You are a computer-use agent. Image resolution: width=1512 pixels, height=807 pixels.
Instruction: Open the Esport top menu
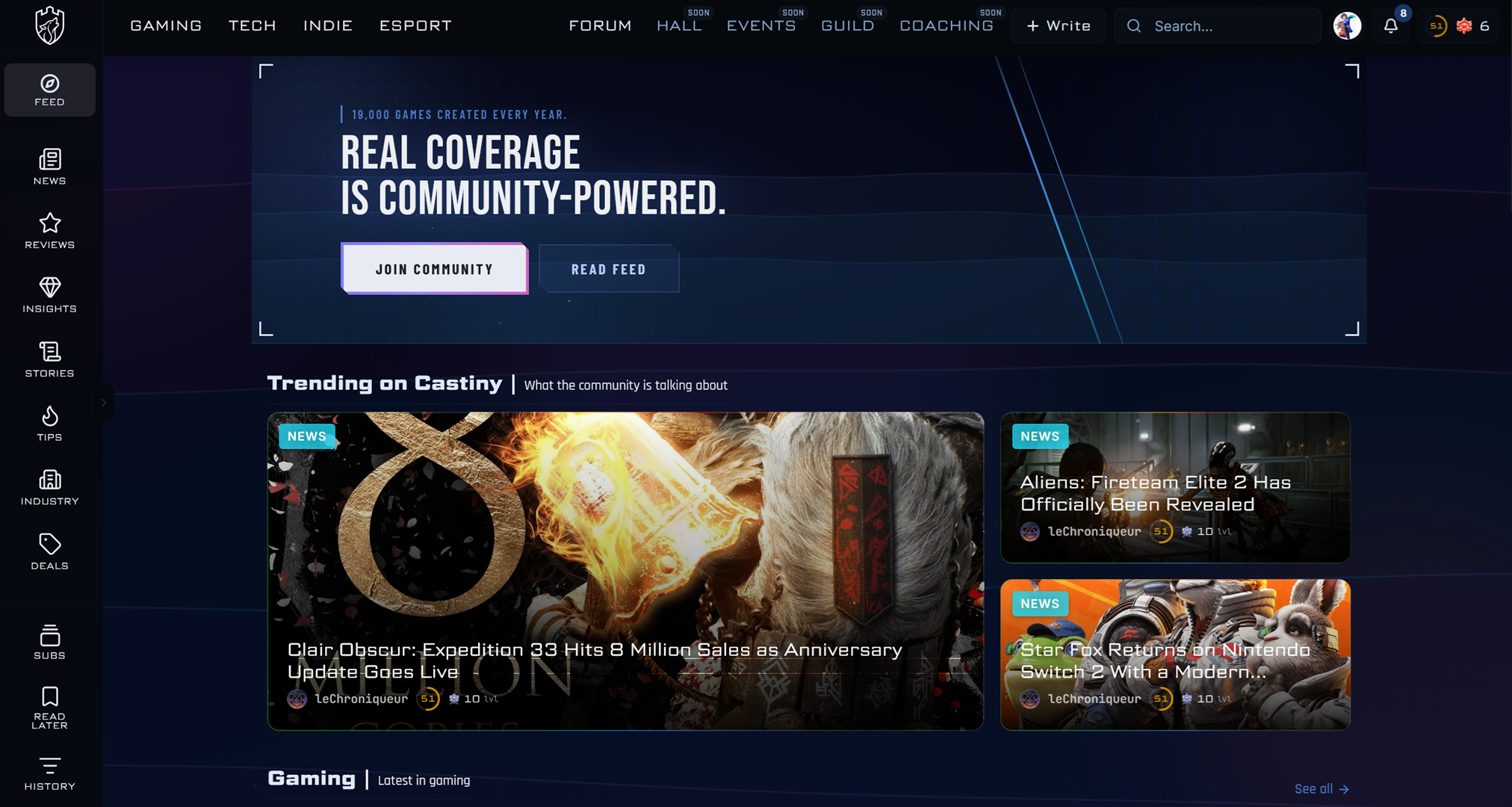coord(415,26)
